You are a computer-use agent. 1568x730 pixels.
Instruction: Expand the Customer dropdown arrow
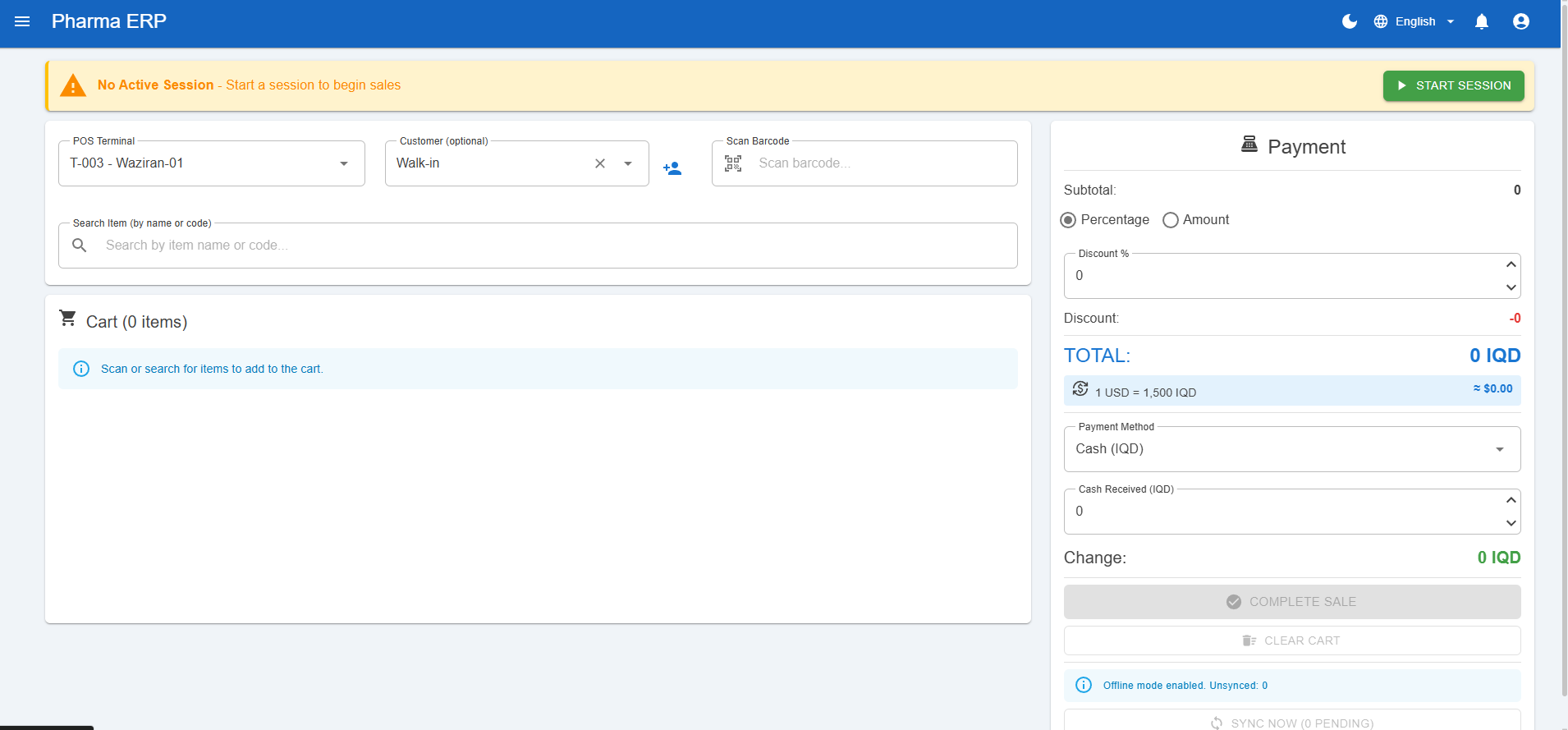pyautogui.click(x=628, y=163)
